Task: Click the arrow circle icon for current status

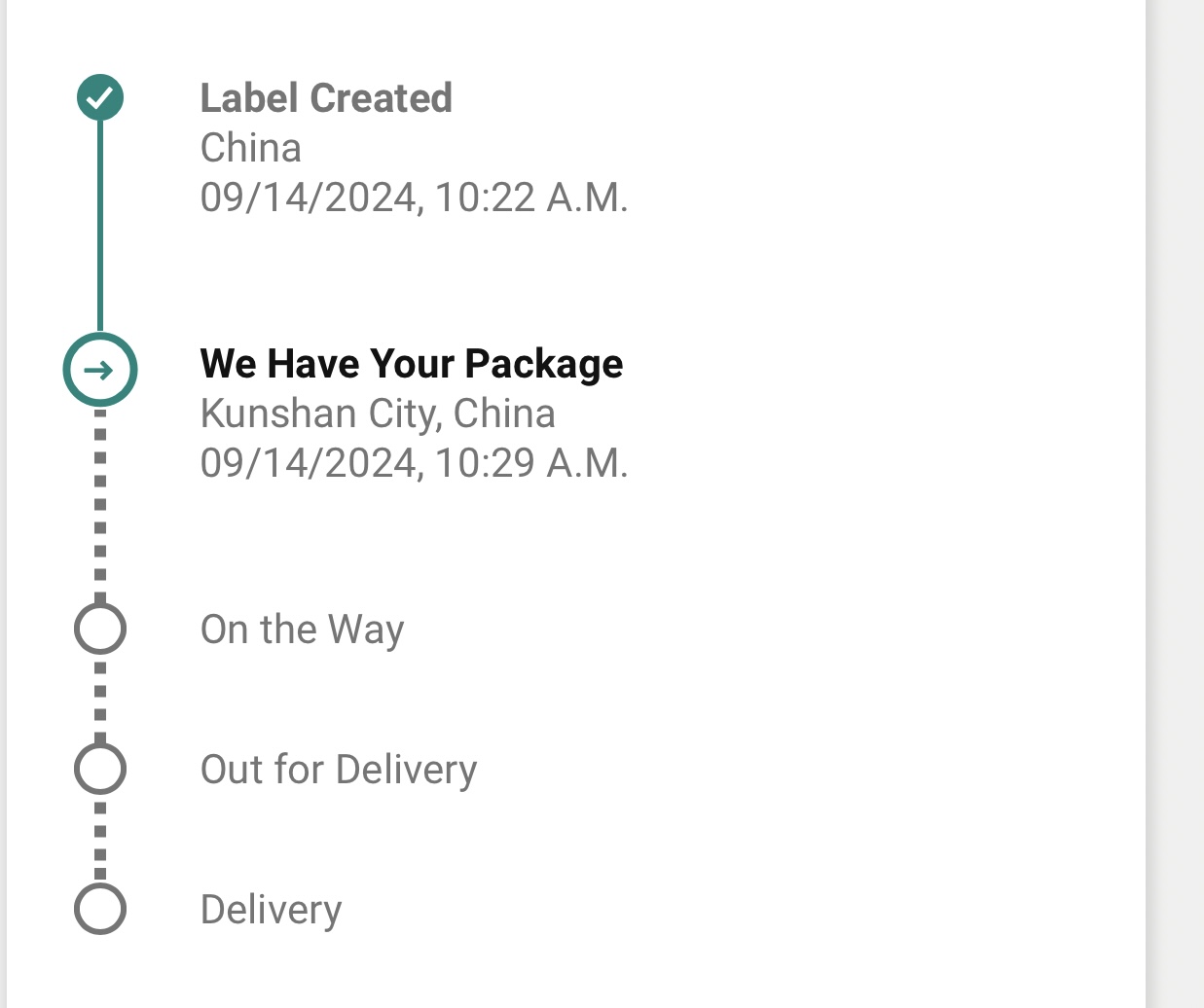Action: pyautogui.click(x=100, y=370)
